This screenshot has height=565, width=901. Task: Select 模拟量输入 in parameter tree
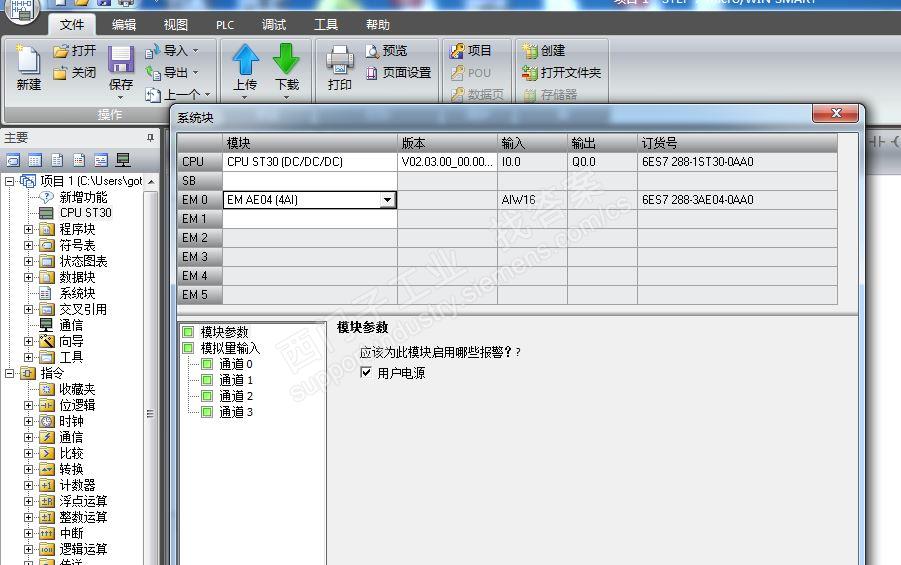coord(230,348)
